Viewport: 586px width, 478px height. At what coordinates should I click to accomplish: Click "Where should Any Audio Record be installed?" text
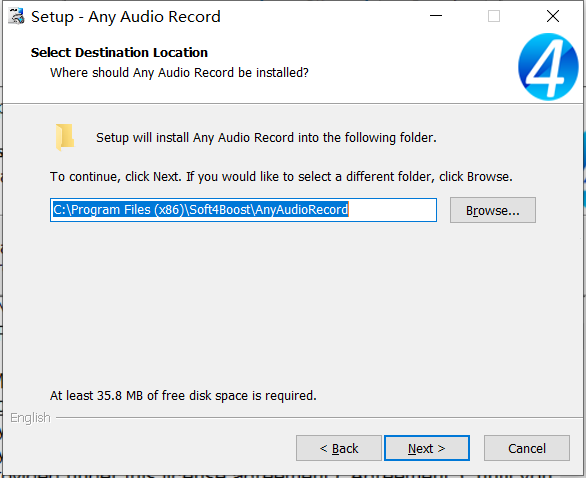(179, 73)
